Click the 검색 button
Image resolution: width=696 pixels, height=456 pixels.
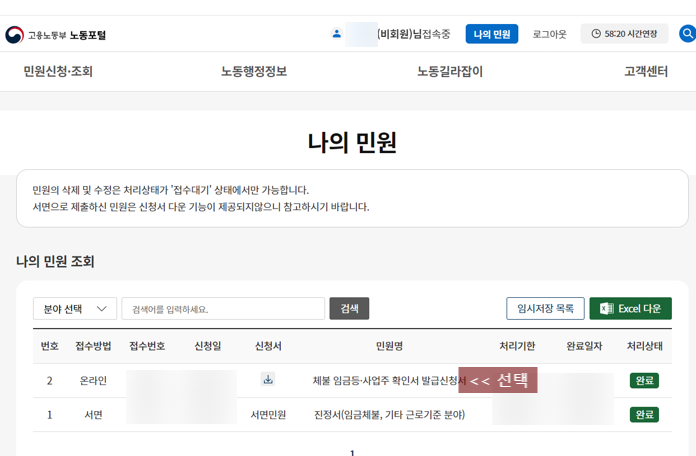[349, 309]
